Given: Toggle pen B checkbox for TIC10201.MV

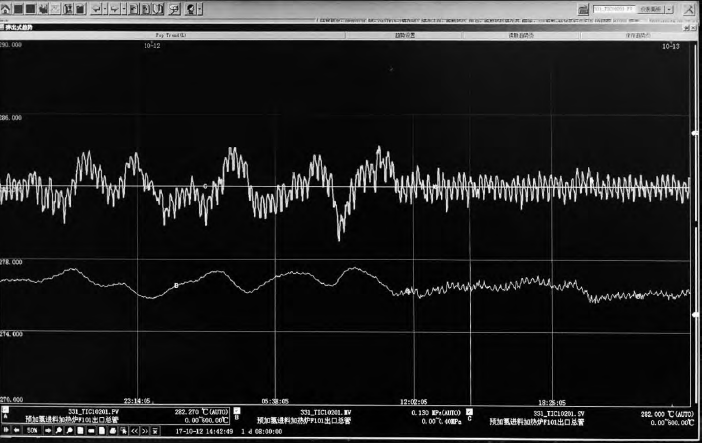Looking at the screenshot, I should [237, 410].
